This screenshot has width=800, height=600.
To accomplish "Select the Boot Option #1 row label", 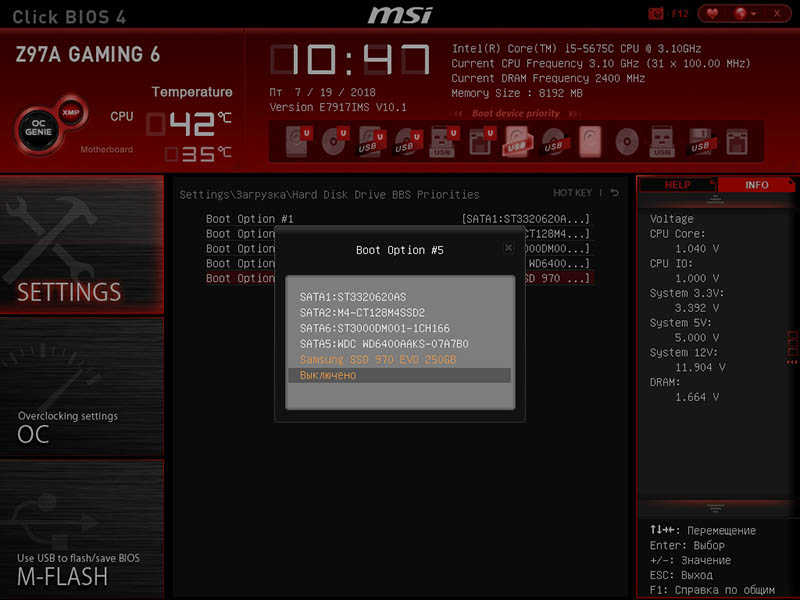I will point(249,219).
